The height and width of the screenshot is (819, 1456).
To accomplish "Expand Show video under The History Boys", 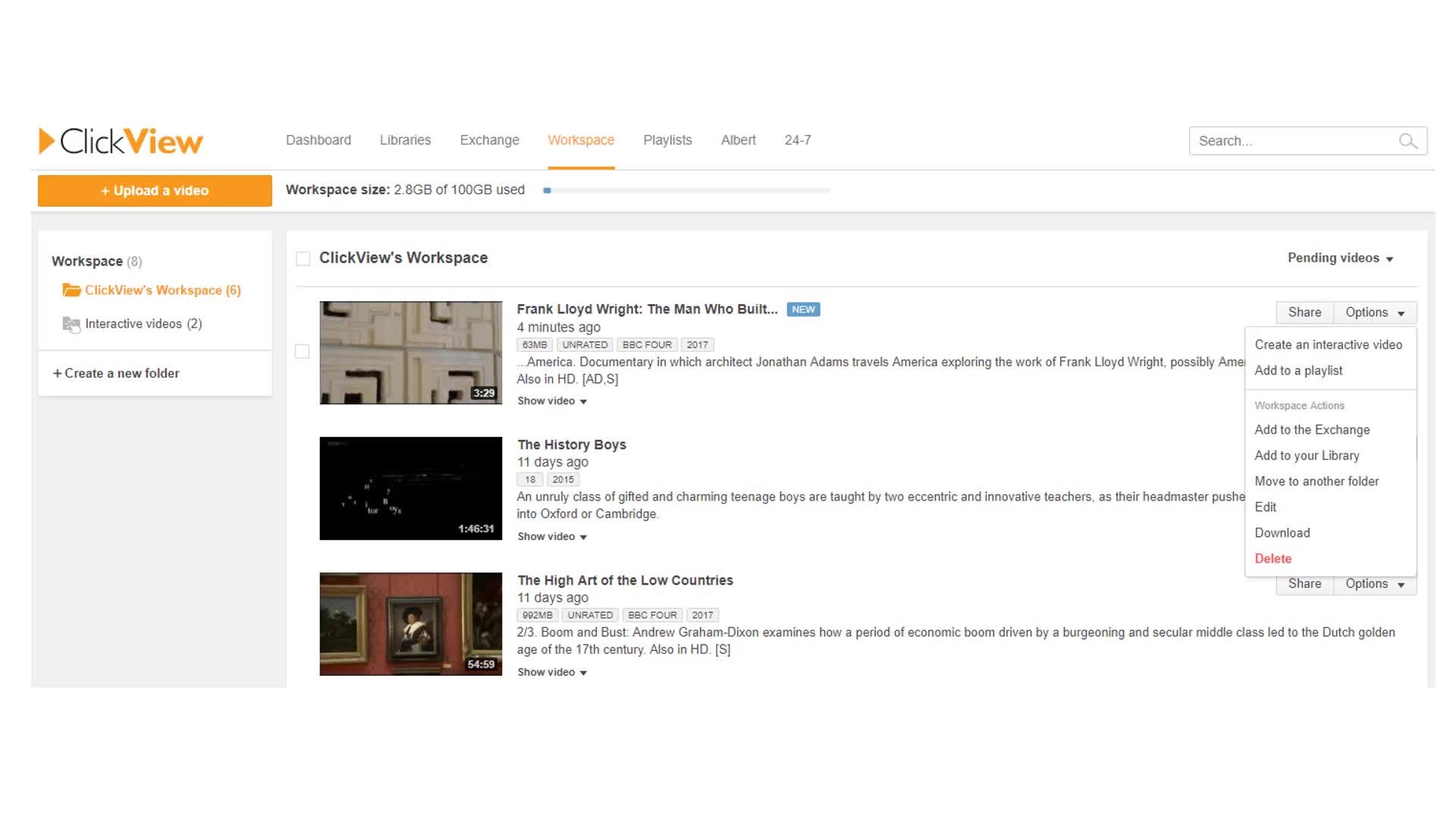I will (552, 537).
